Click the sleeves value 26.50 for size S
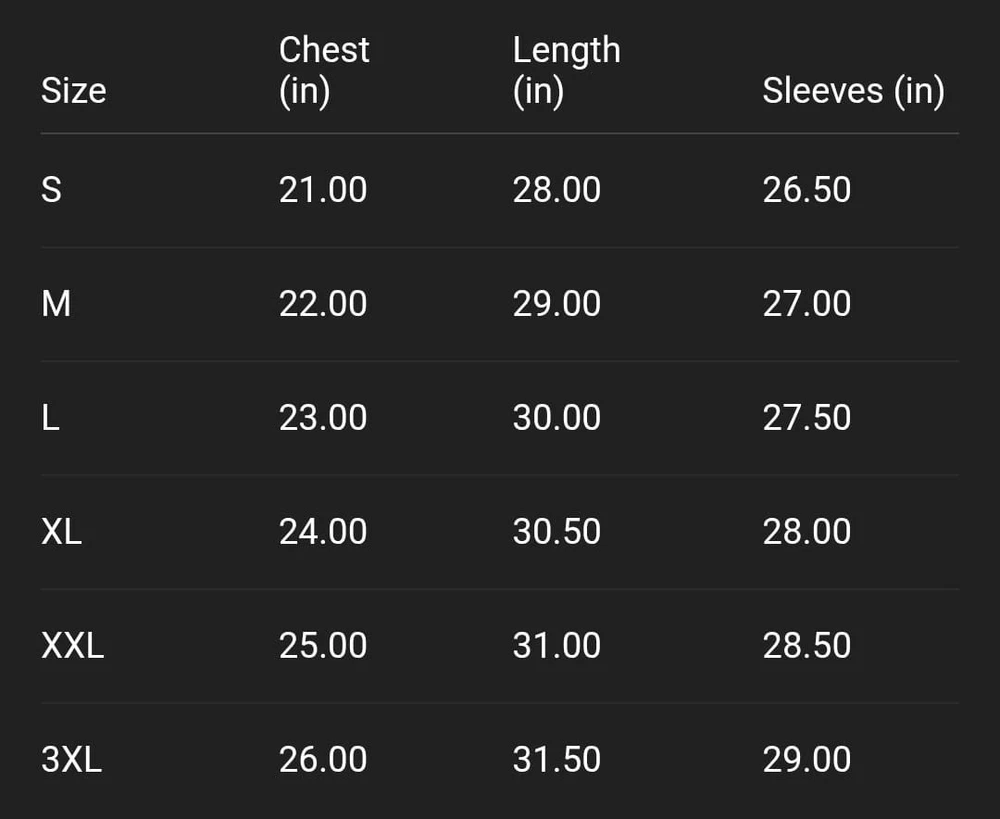The width and height of the screenshot is (1000, 819). 807,189
